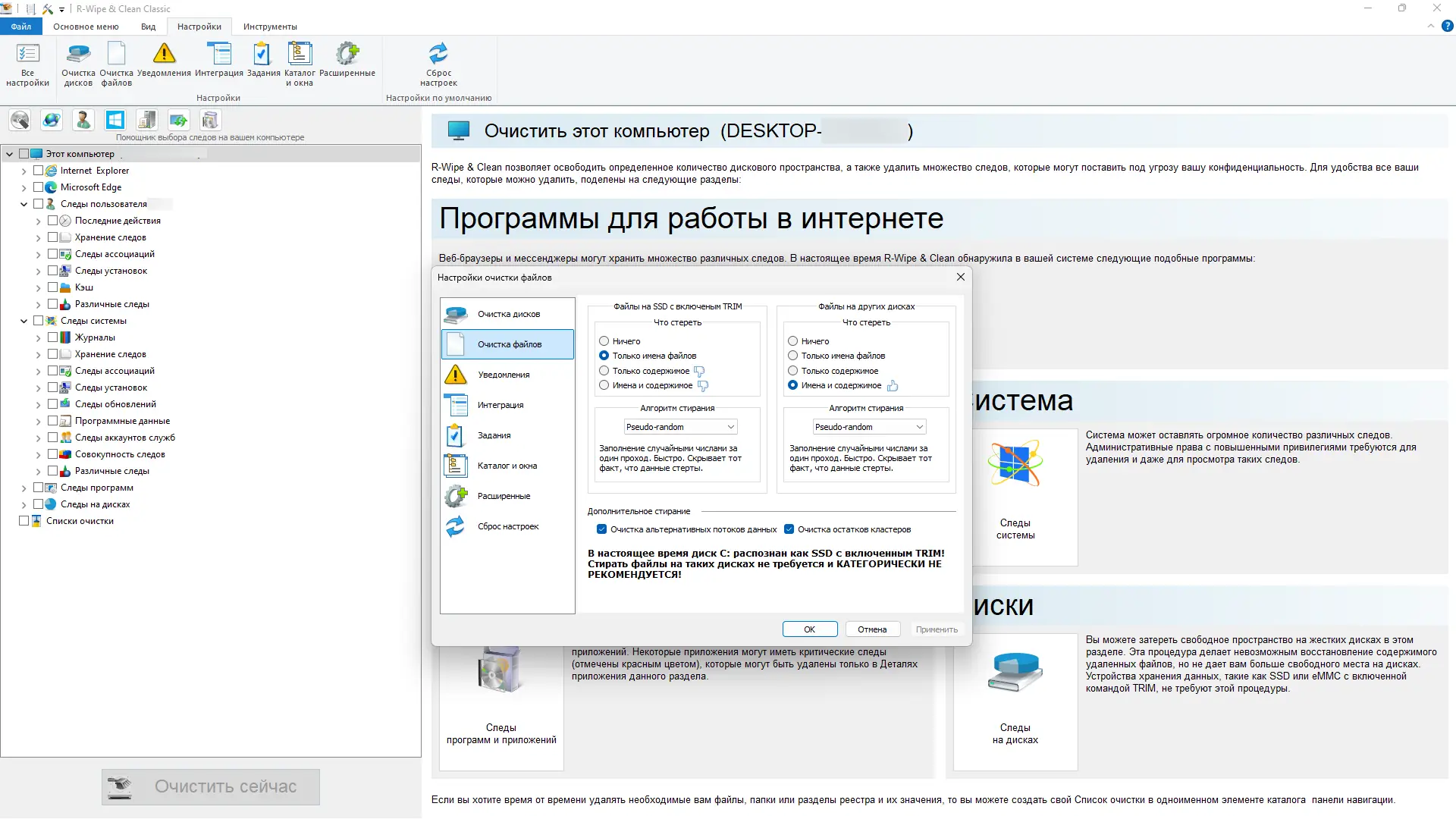
Task: Open the Основное меню tab
Action: [86, 27]
